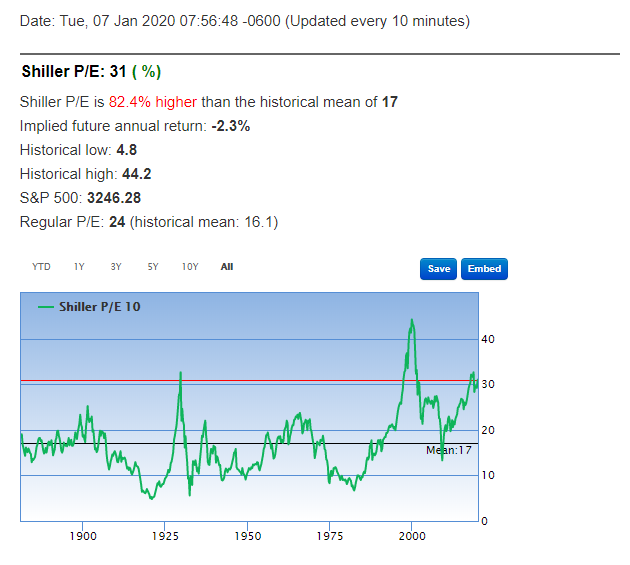Click the 'historical mean: 16.1' text
This screenshot has height=565, width=630.
(204, 222)
